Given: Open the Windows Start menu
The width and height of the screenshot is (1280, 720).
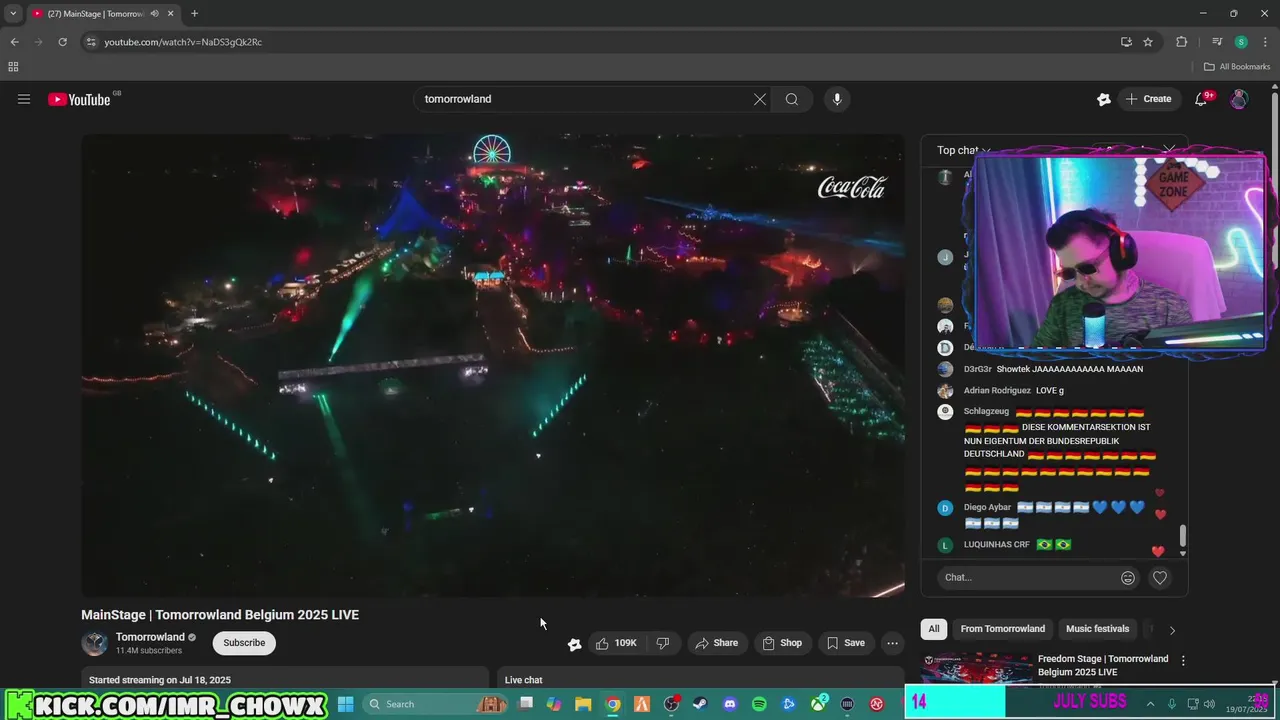Looking at the screenshot, I should pos(345,704).
